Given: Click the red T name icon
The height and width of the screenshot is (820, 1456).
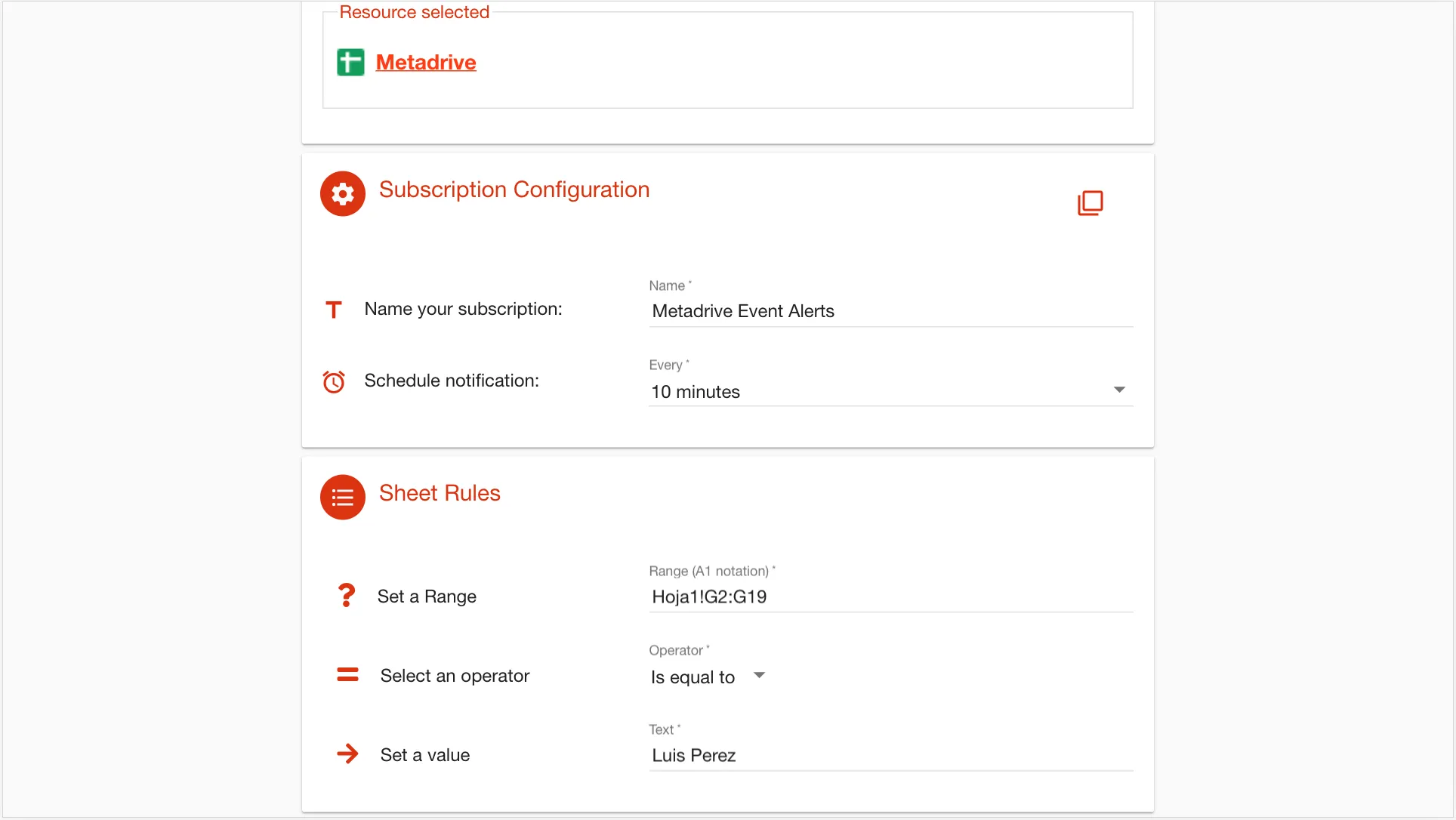Looking at the screenshot, I should 334,310.
